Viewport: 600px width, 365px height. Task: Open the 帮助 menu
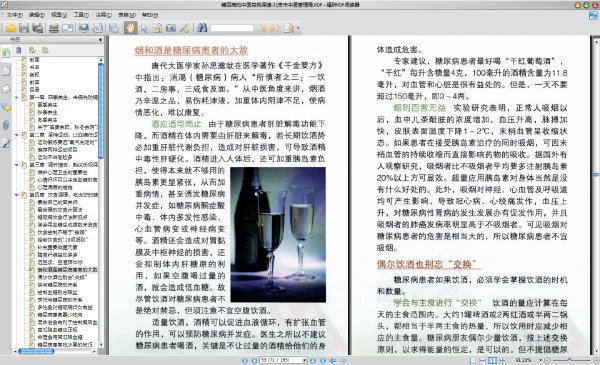[150, 15]
